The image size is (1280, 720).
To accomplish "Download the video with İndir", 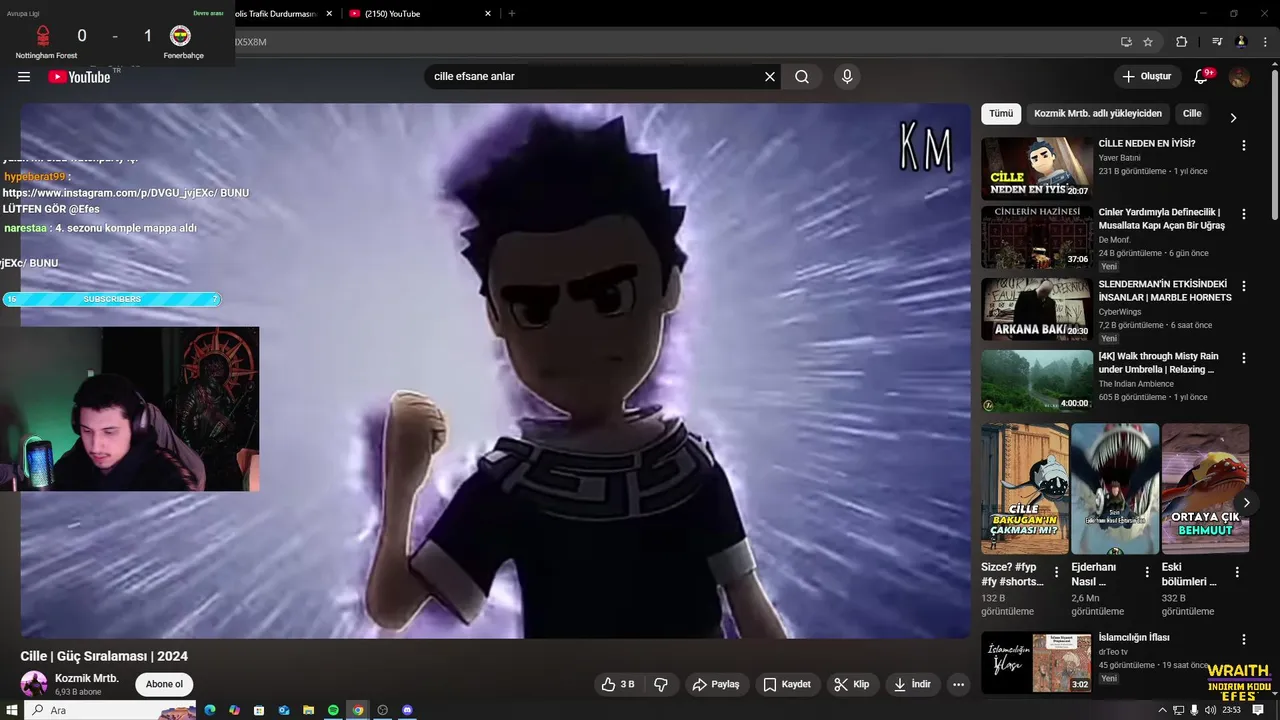I will [912, 684].
